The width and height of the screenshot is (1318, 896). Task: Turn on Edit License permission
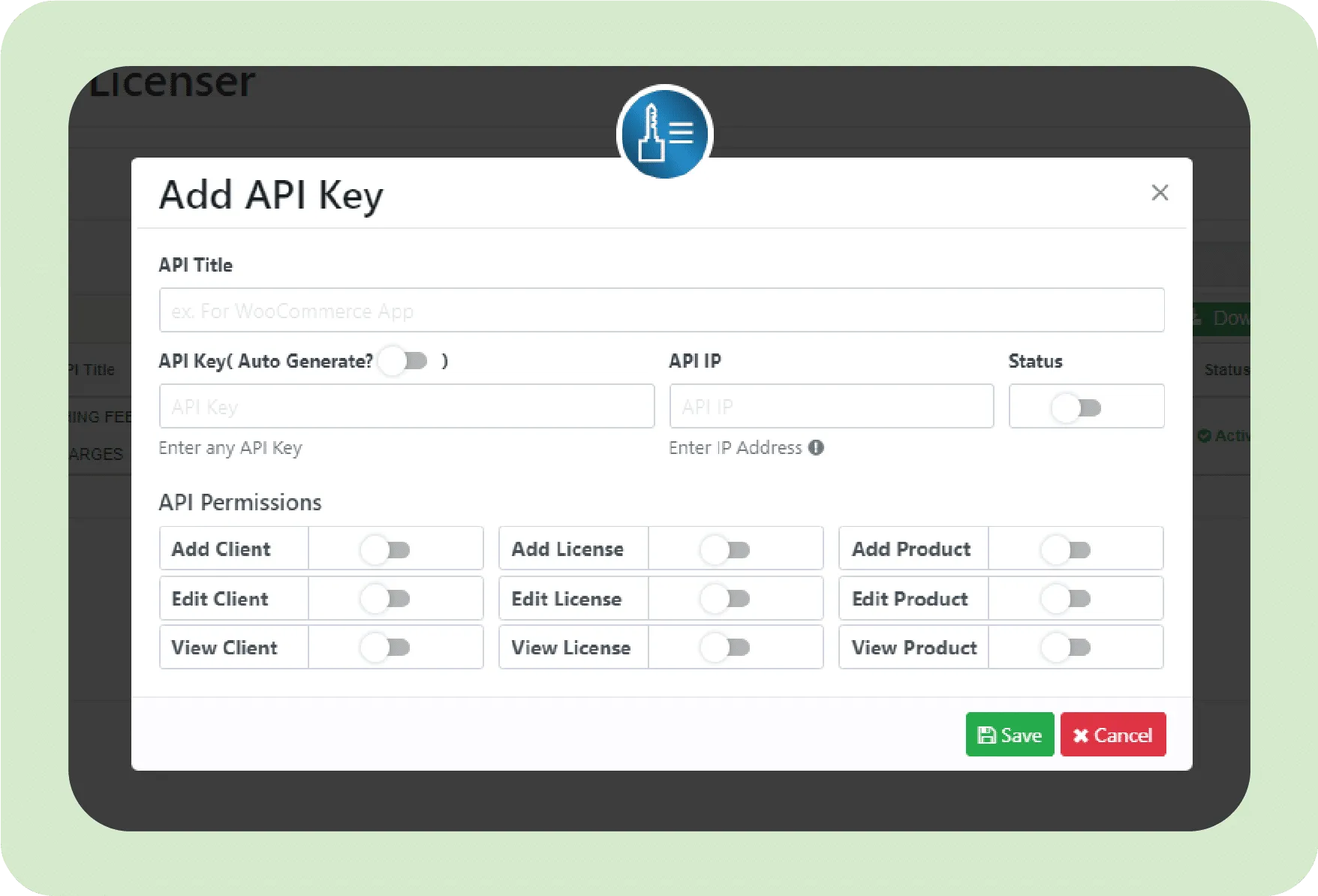tap(725, 599)
